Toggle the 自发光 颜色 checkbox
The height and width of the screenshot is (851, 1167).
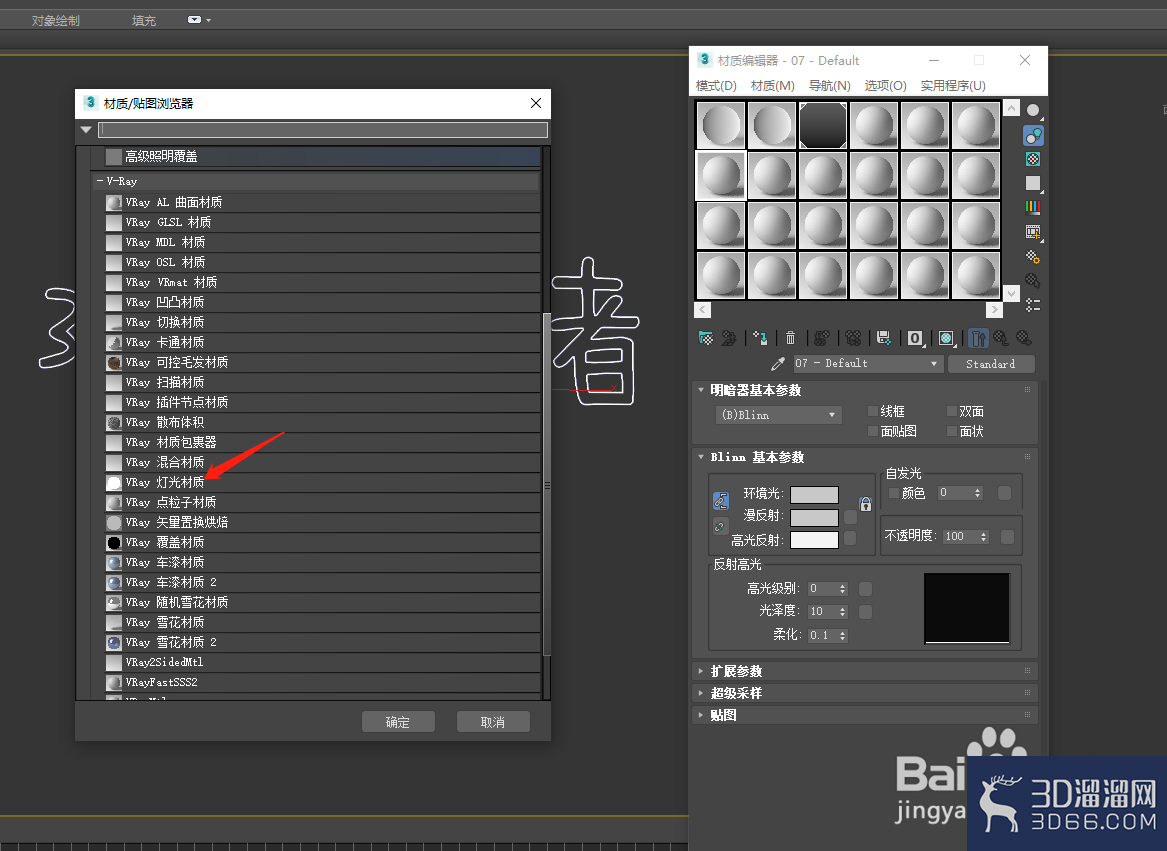tap(894, 493)
